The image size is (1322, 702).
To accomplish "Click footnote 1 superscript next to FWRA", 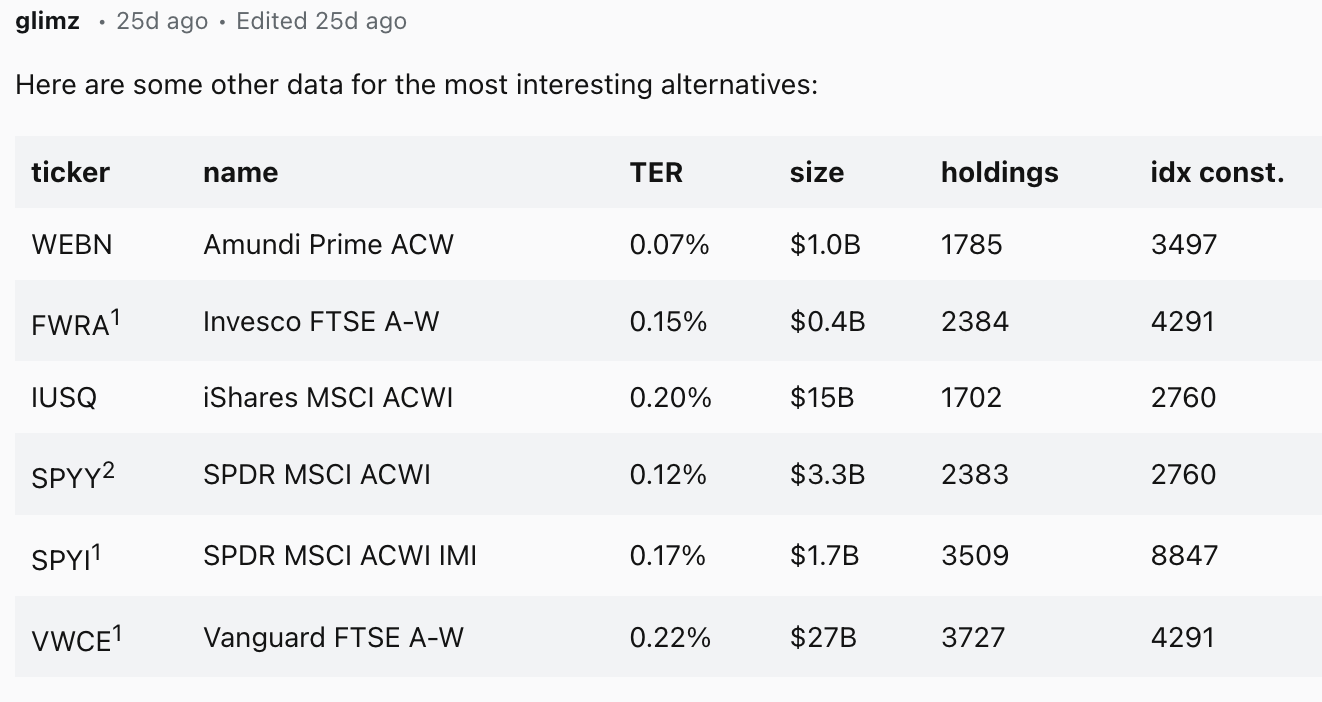I will pos(115,316).
